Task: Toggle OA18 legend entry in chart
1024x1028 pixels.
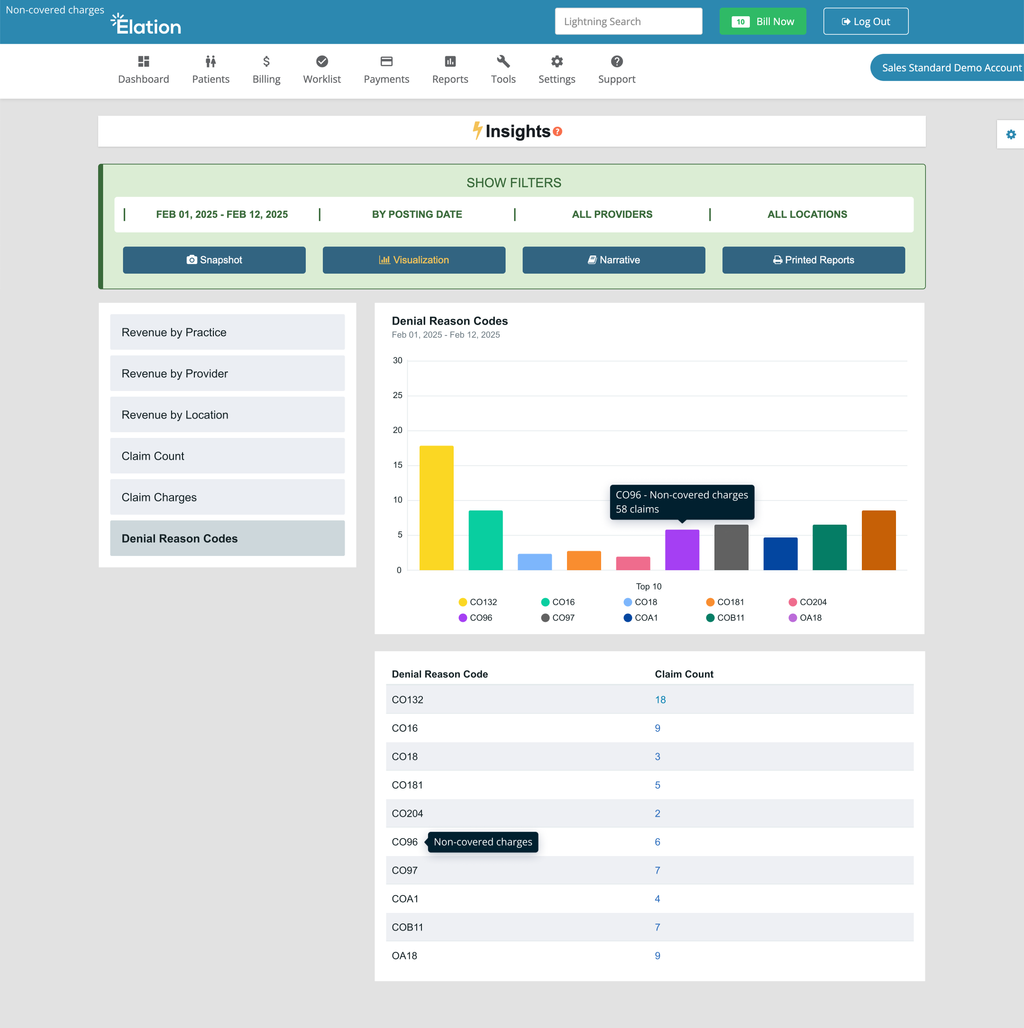Action: tap(805, 618)
